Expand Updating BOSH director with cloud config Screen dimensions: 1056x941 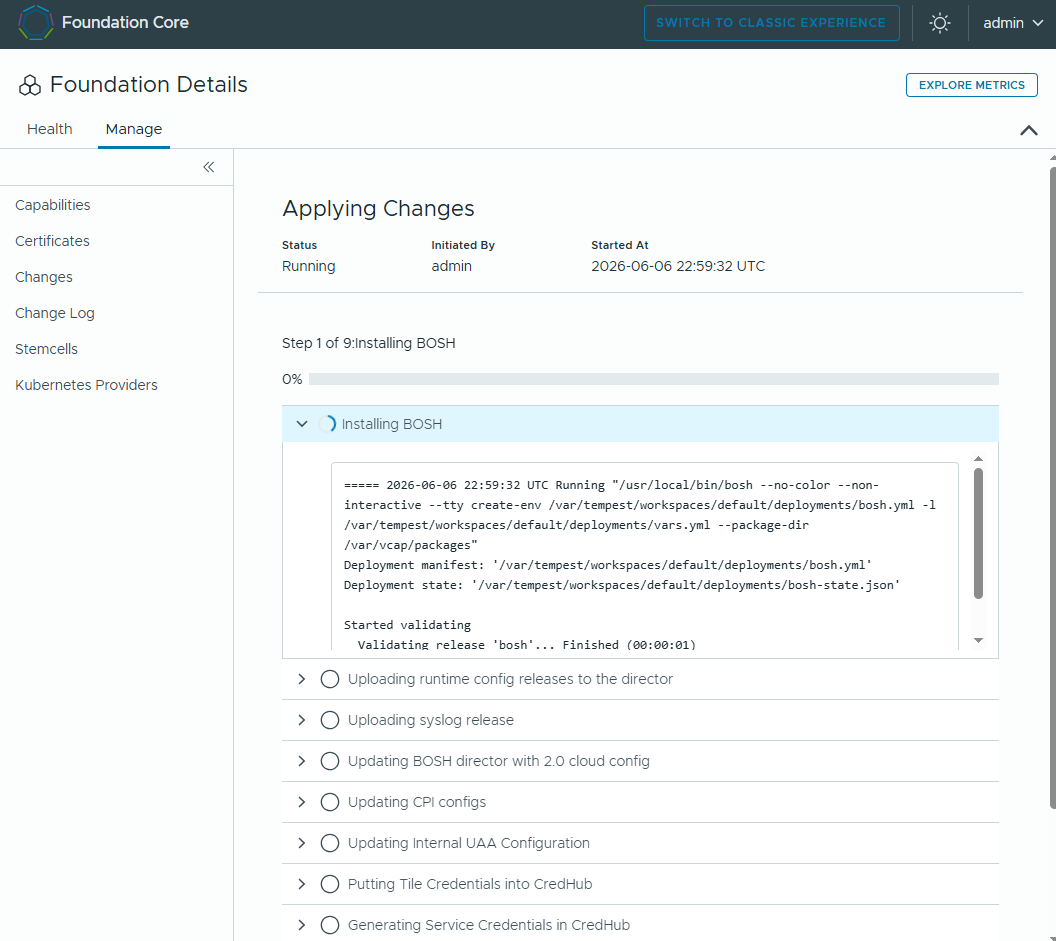(x=302, y=761)
